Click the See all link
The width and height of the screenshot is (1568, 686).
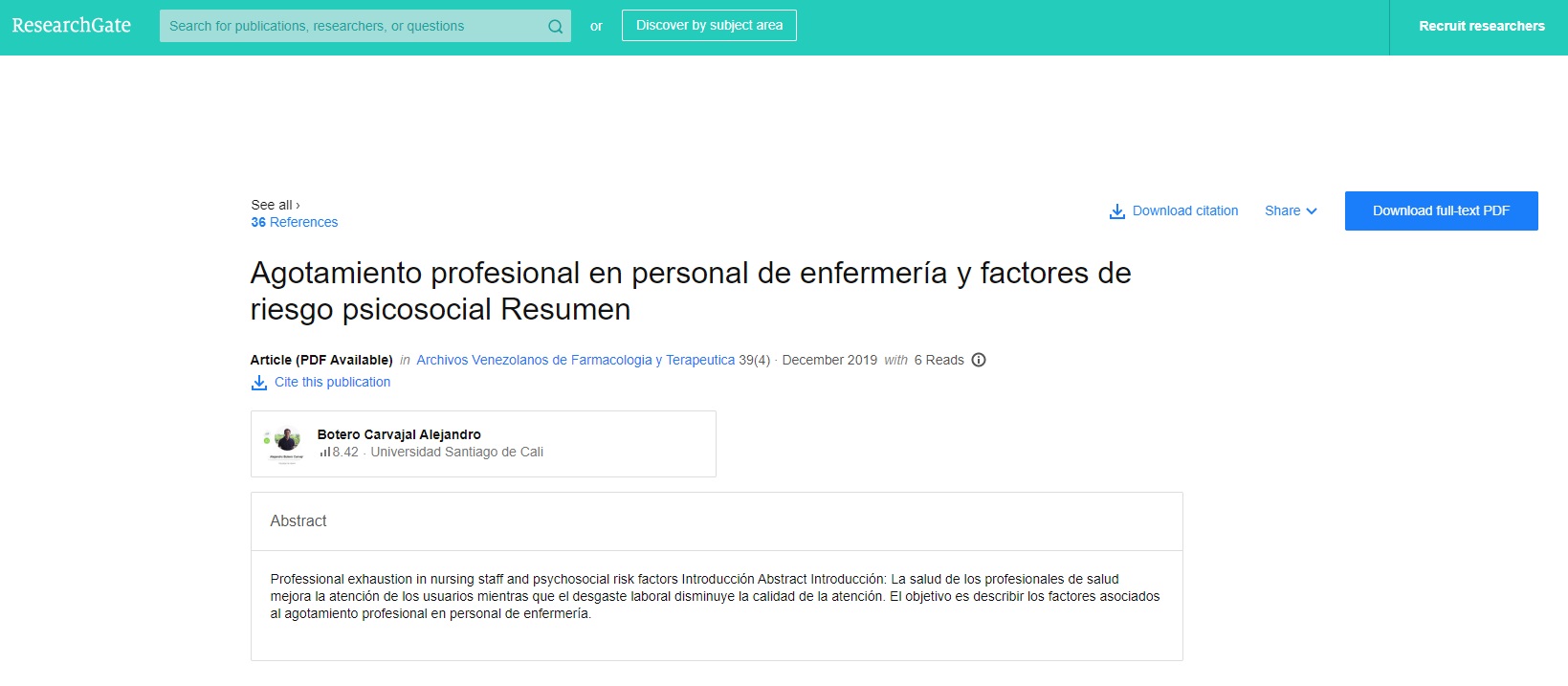[x=276, y=205]
